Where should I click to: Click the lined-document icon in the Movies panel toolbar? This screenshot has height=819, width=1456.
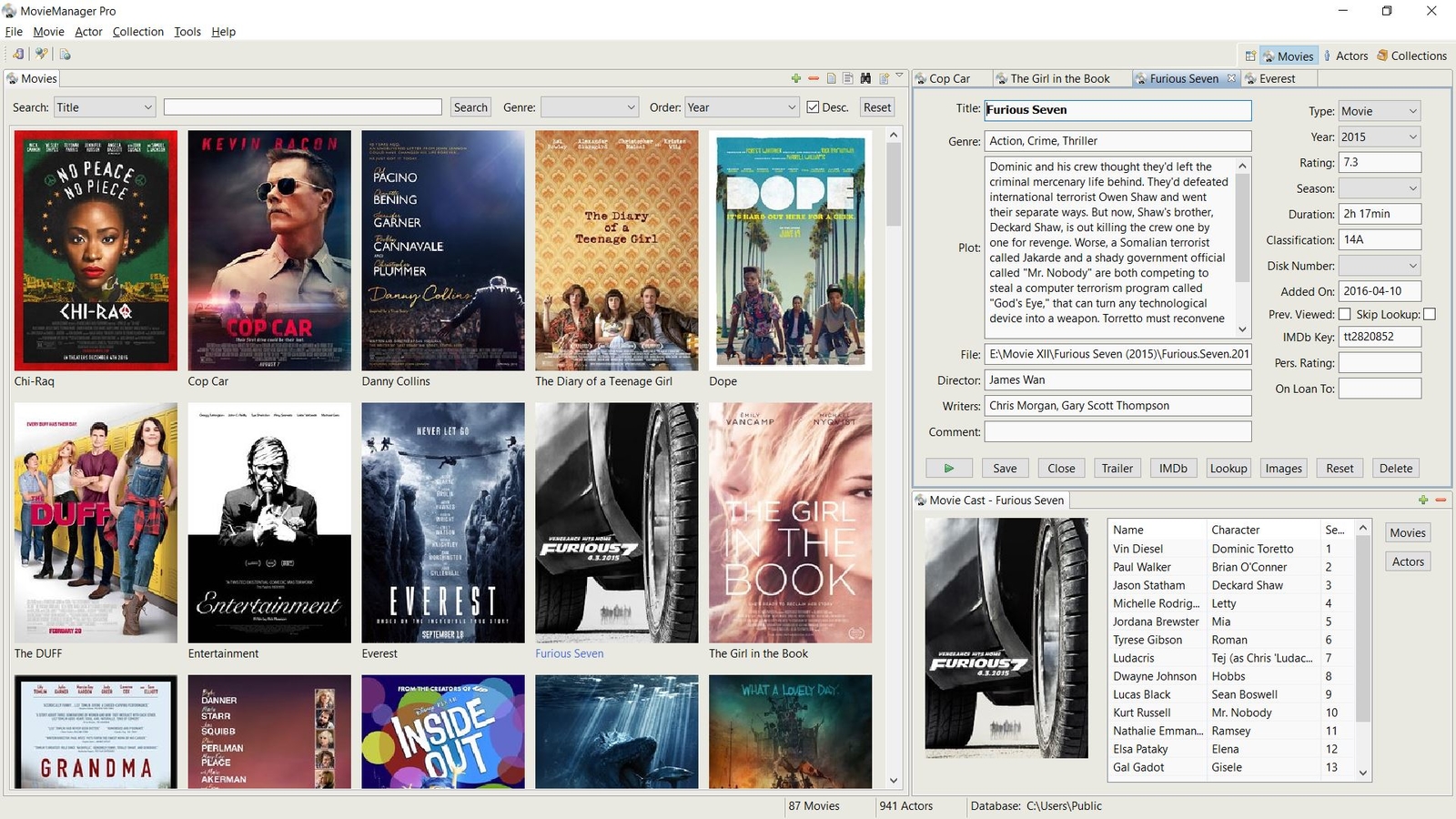click(848, 78)
